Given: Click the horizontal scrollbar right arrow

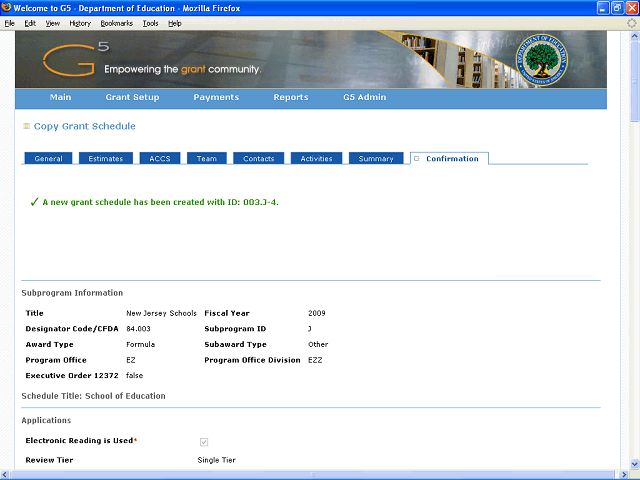Looking at the screenshot, I should coord(624,474).
